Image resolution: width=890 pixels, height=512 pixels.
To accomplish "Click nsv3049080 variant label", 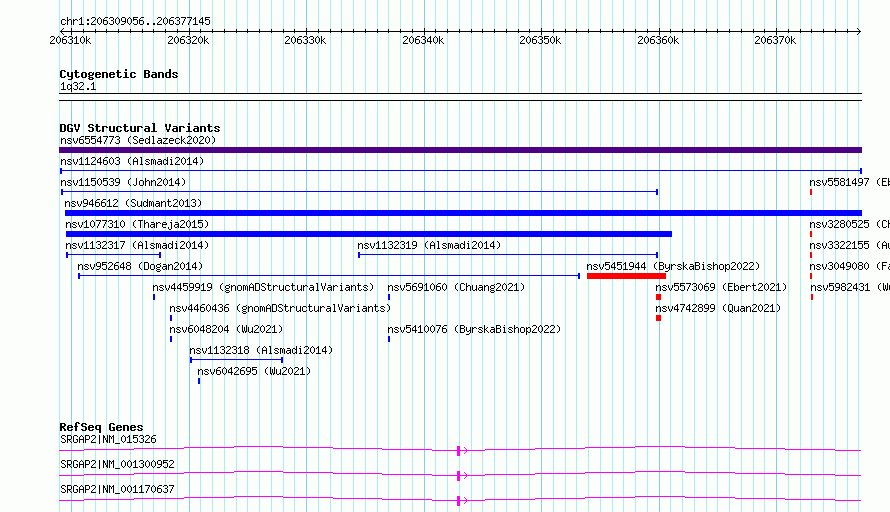I will [x=849, y=266].
